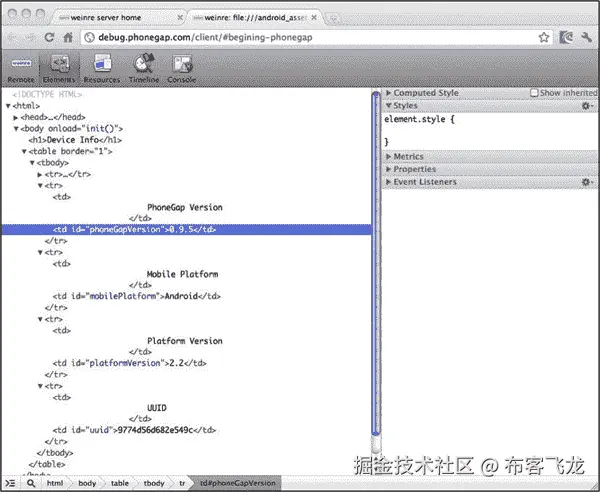This screenshot has width=600, height=492.
Task: Select tbody in the breadcrumb bar
Action: point(153,483)
